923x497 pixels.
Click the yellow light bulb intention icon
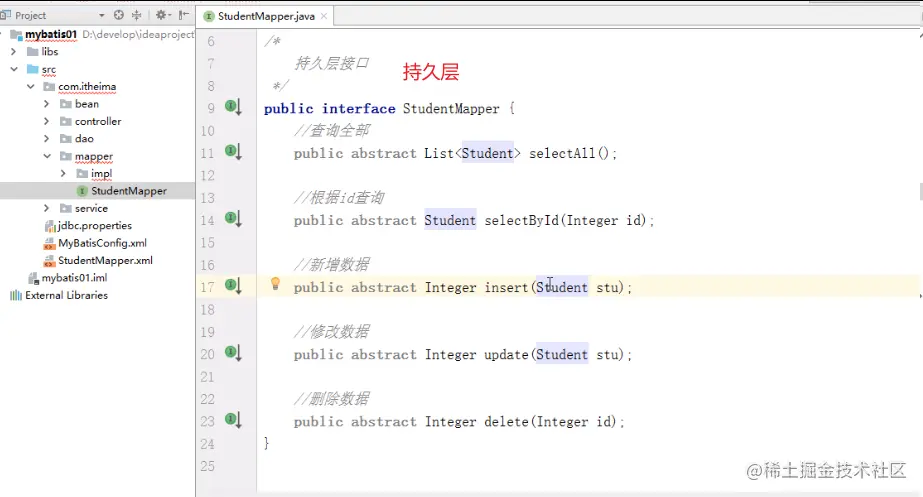[275, 284]
